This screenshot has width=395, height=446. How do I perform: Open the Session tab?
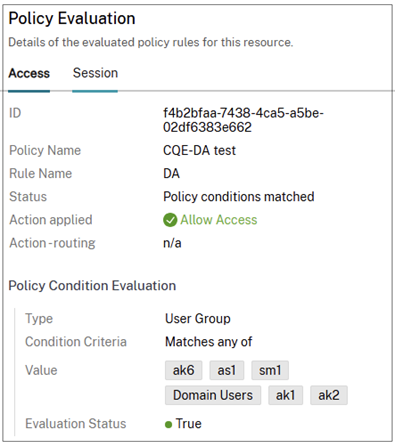pyautogui.click(x=95, y=73)
